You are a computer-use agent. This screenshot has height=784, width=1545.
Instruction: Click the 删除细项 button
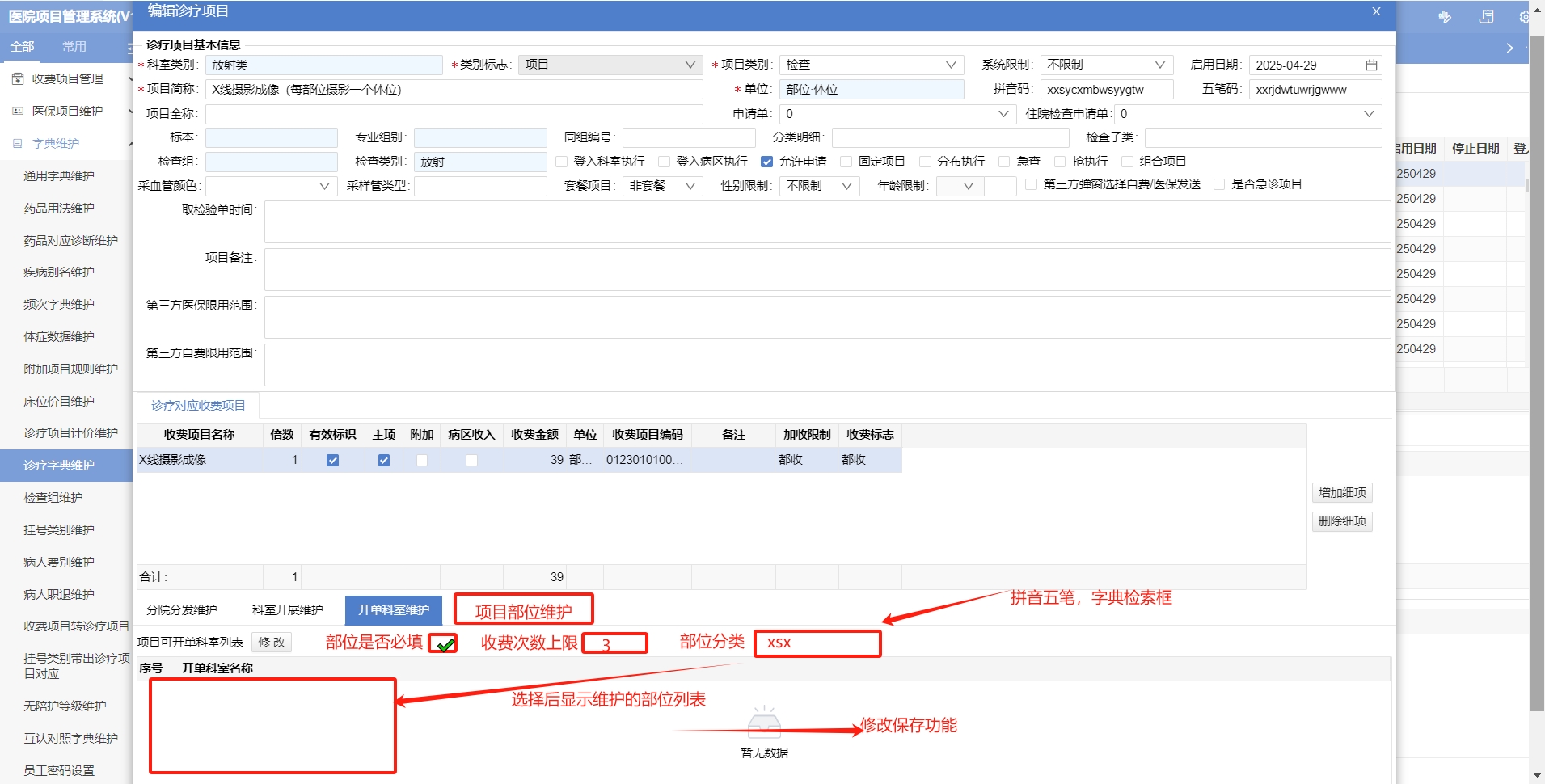pos(1342,521)
